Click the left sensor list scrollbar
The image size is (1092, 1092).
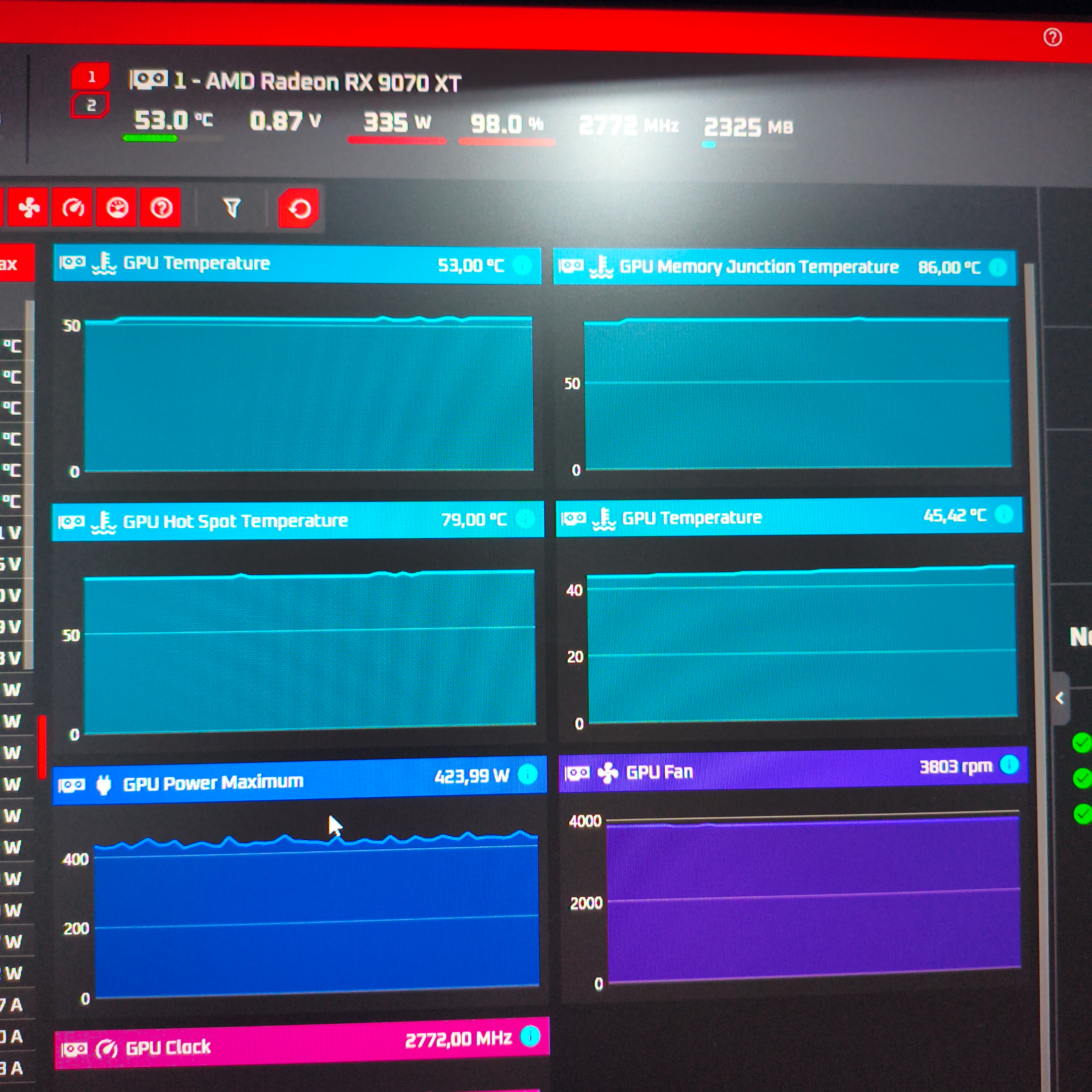30,484
